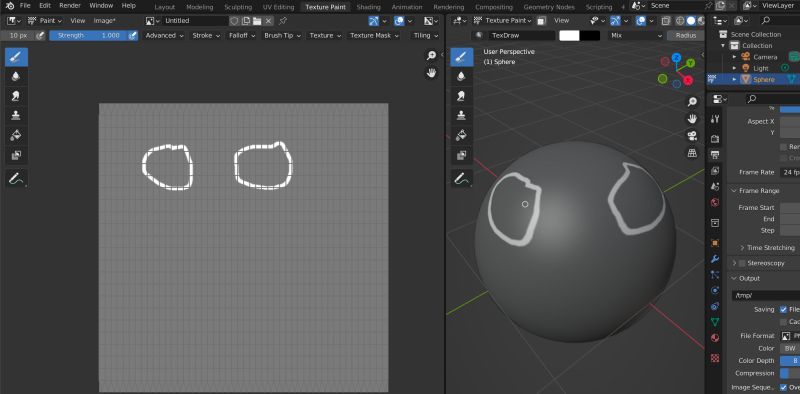Image resolution: width=800 pixels, height=394 pixels.
Task: Select the Smear tool in image editor
Action: [x=16, y=96]
